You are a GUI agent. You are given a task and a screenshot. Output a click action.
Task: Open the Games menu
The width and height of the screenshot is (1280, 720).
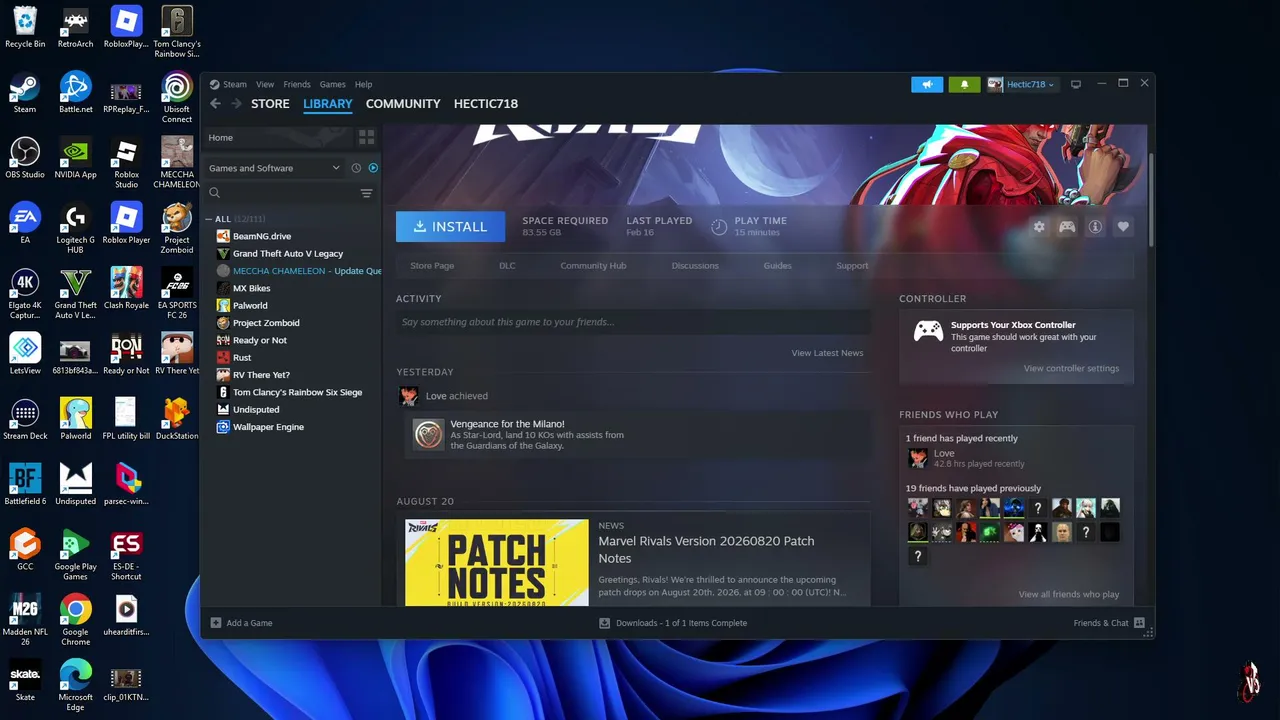333,84
